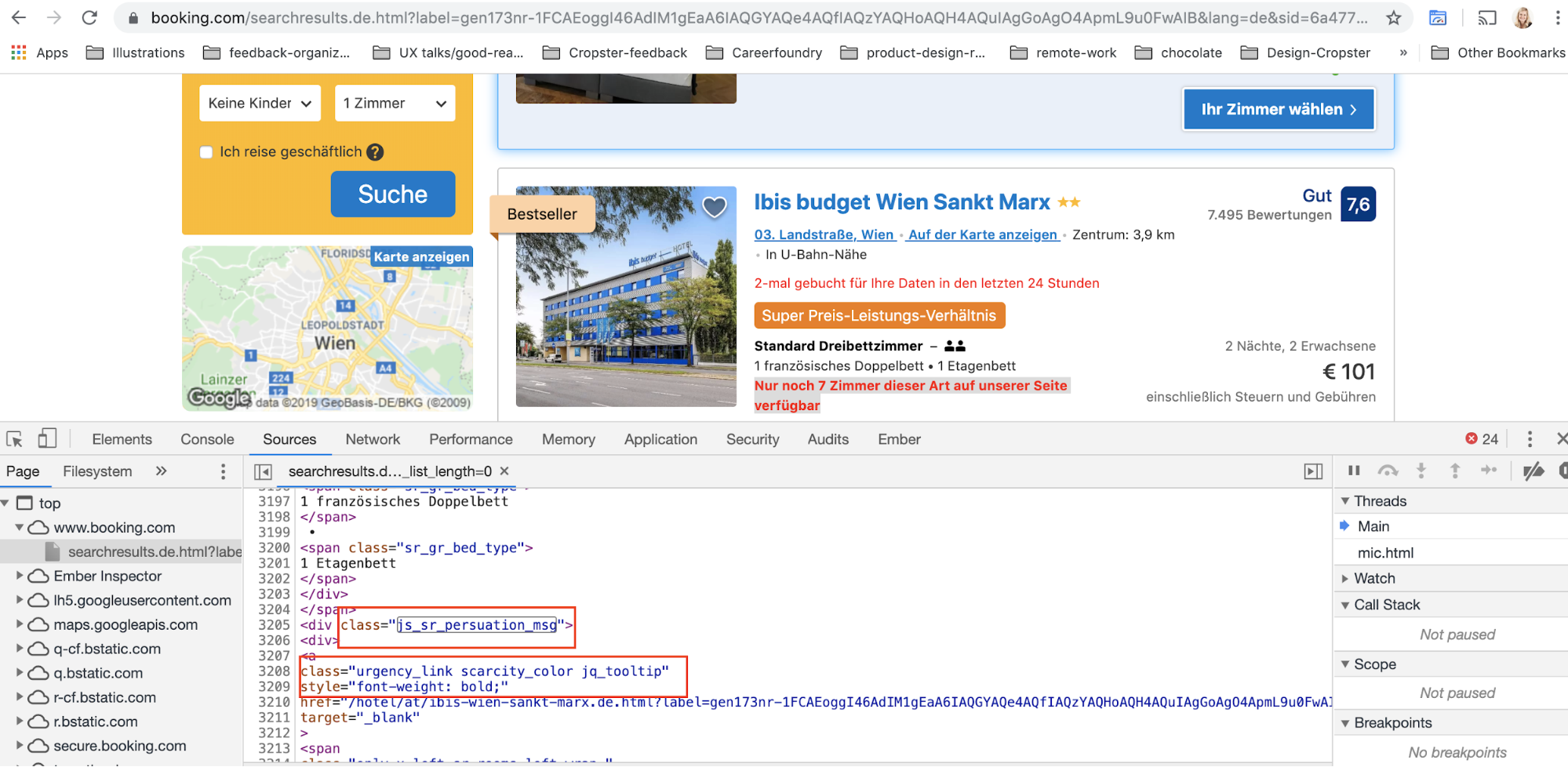
Task: Go forward with browser forward arrow
Action: (x=53, y=17)
